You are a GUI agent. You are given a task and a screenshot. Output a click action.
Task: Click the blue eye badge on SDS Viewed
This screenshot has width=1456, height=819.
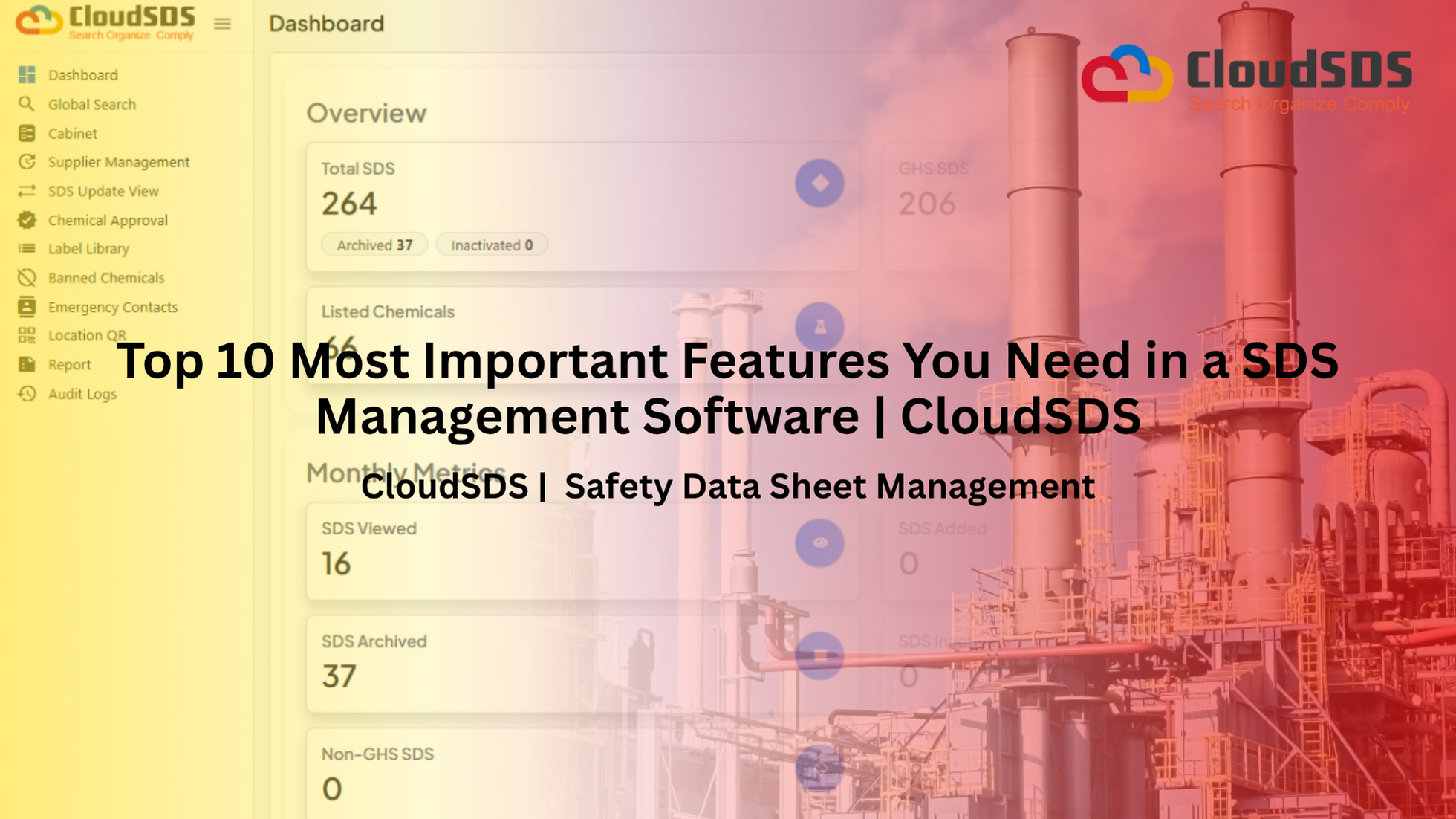pos(819,543)
